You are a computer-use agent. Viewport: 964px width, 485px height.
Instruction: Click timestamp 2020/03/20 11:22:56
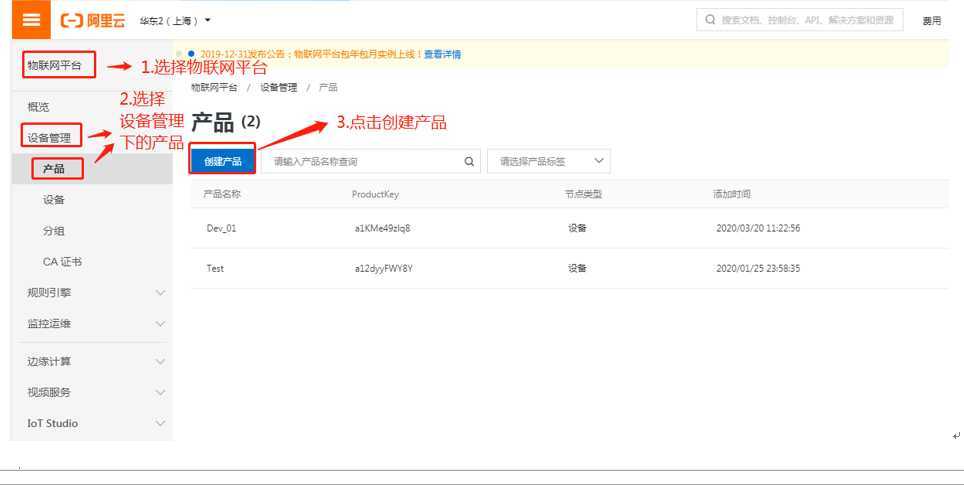tap(758, 228)
